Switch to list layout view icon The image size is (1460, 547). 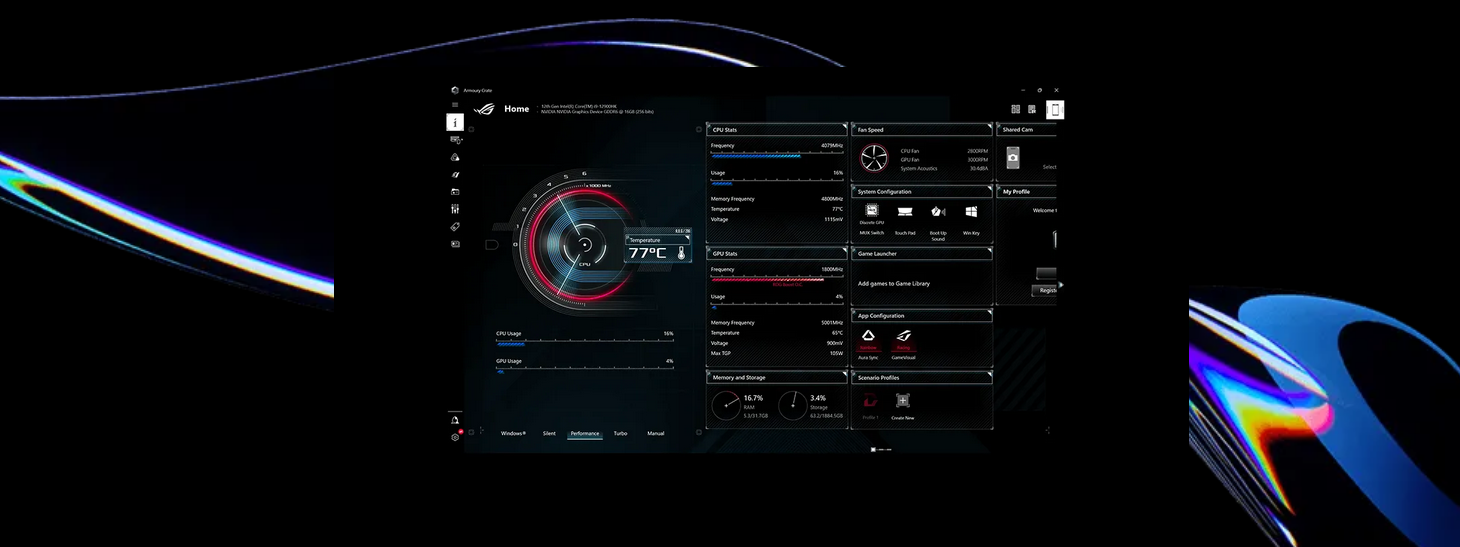point(1032,109)
